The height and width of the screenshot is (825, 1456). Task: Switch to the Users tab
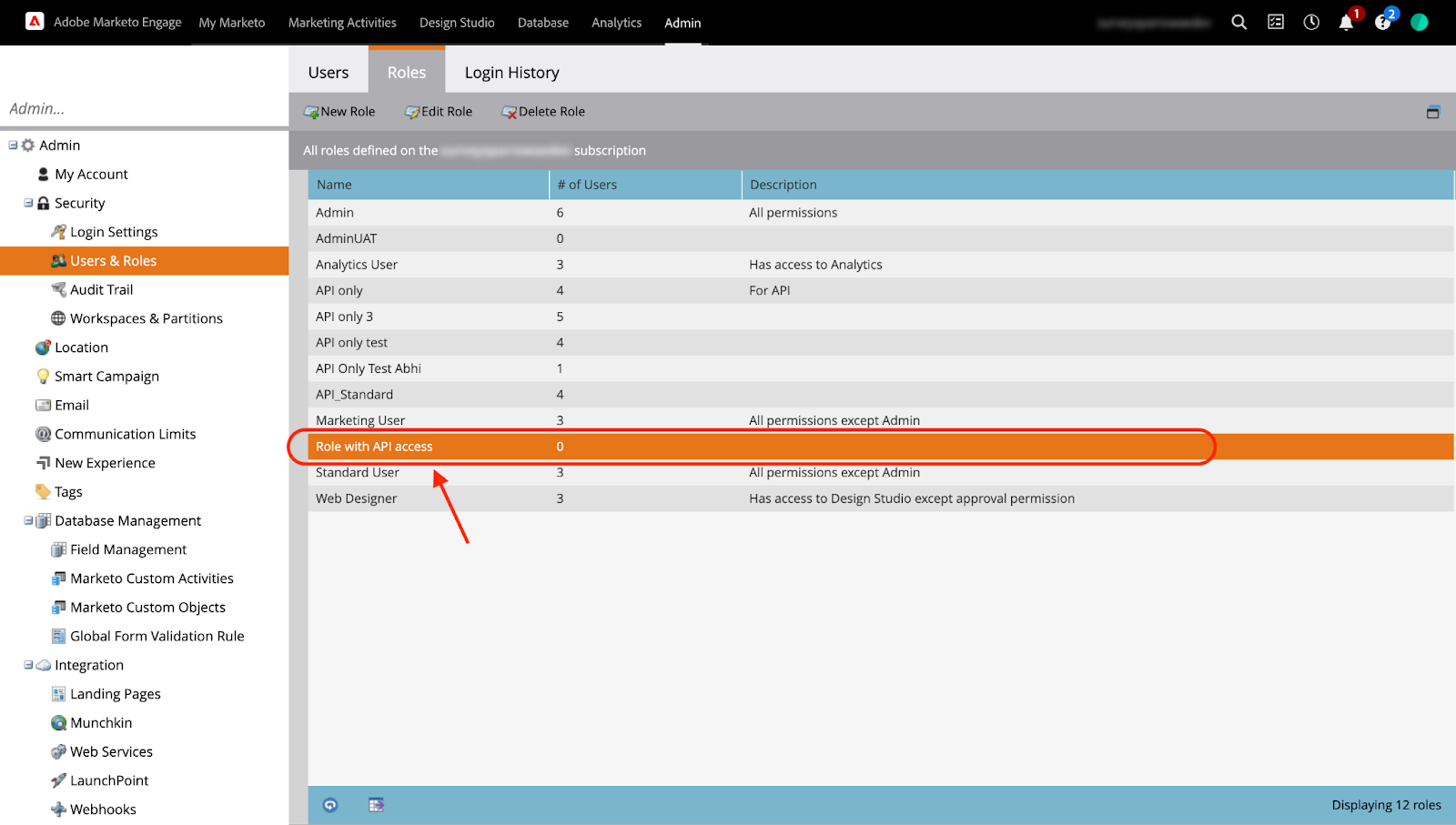point(329,73)
